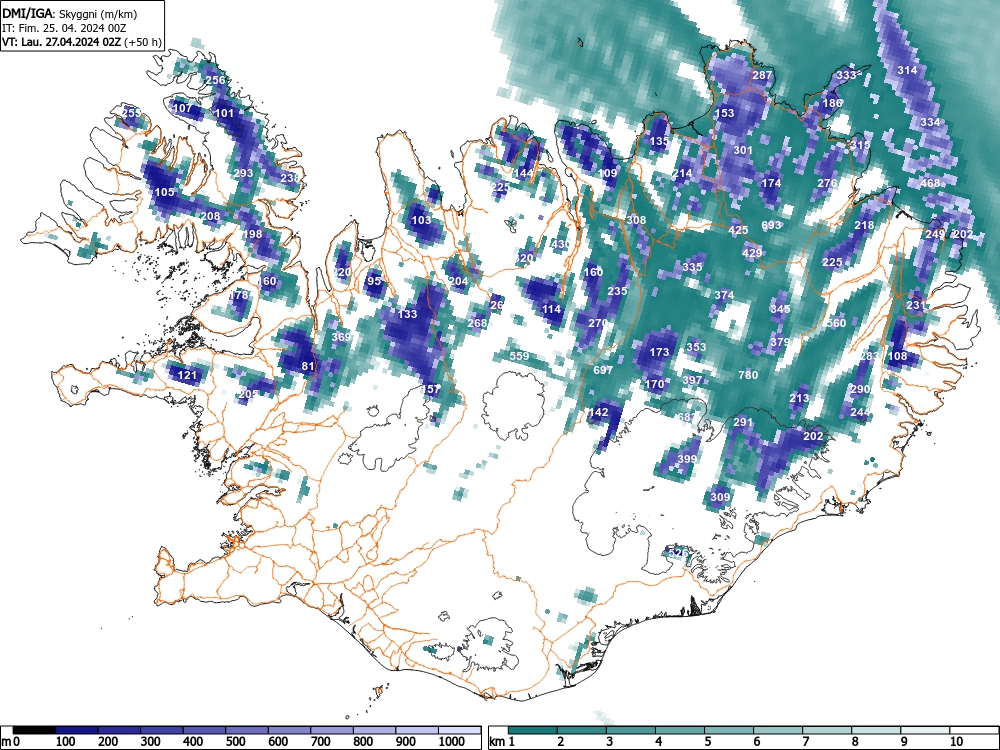The height and width of the screenshot is (750, 1000).
Task: Click visibility value 256 in the Westfjords
Action: (x=216, y=80)
